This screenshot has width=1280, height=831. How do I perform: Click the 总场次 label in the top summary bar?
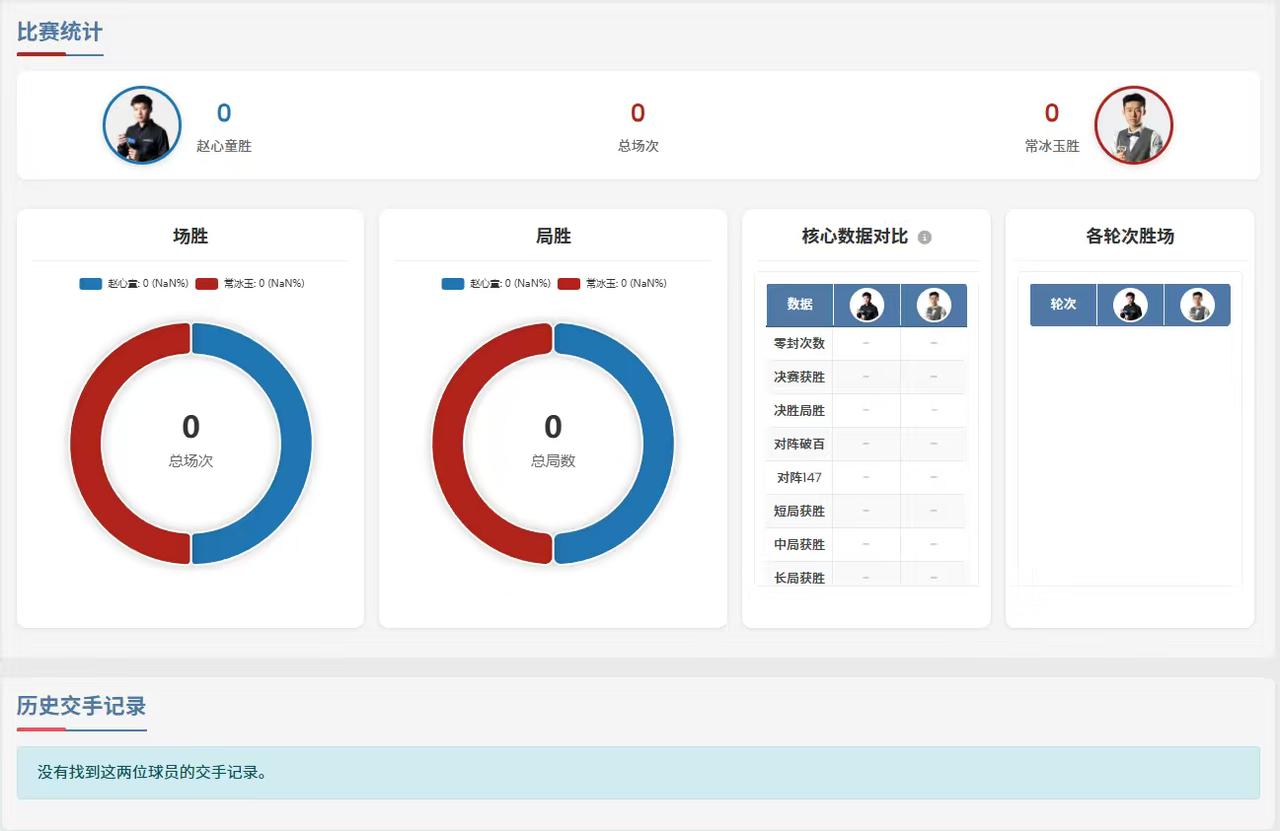(x=638, y=146)
